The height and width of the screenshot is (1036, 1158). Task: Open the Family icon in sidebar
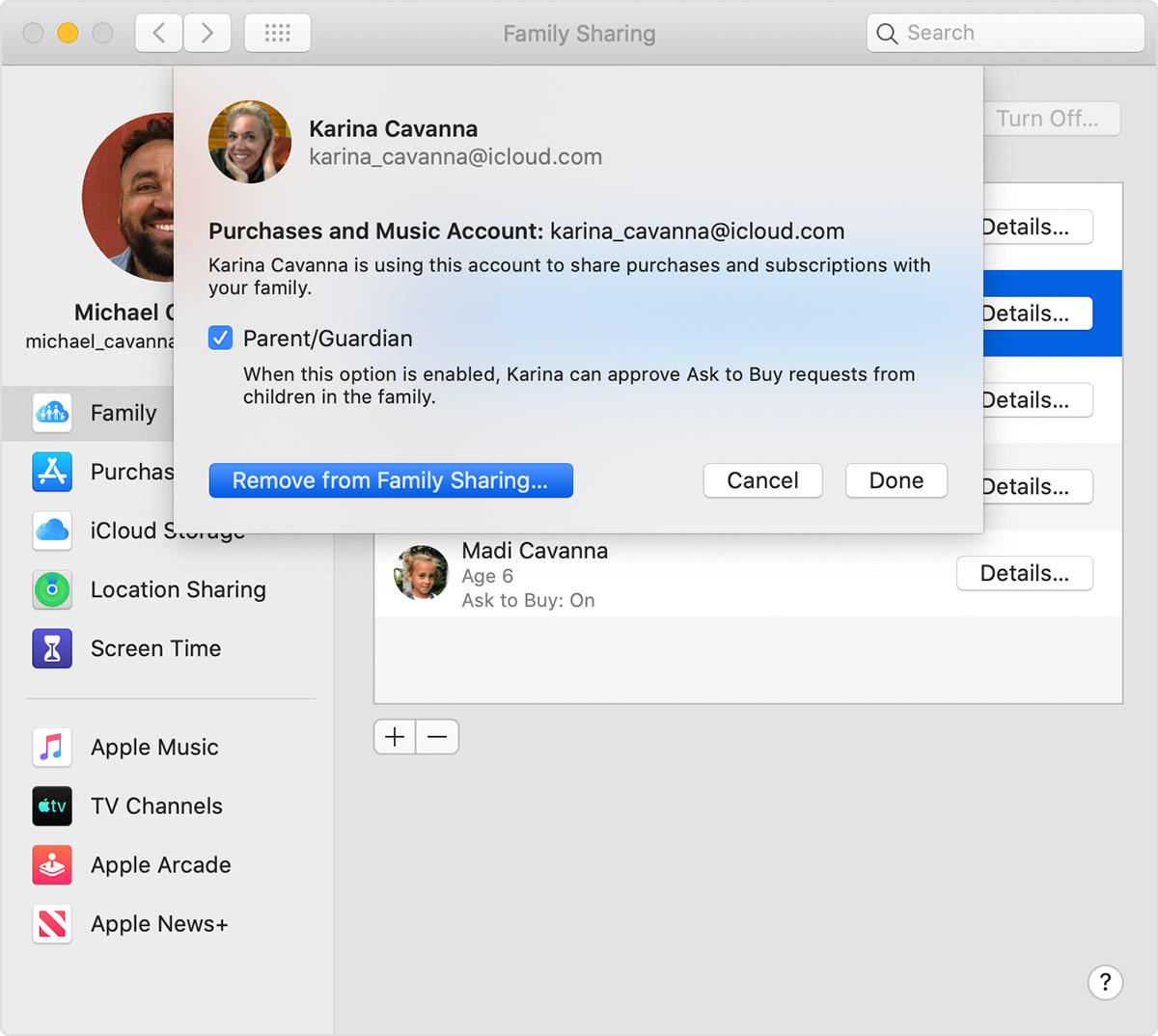pos(52,413)
